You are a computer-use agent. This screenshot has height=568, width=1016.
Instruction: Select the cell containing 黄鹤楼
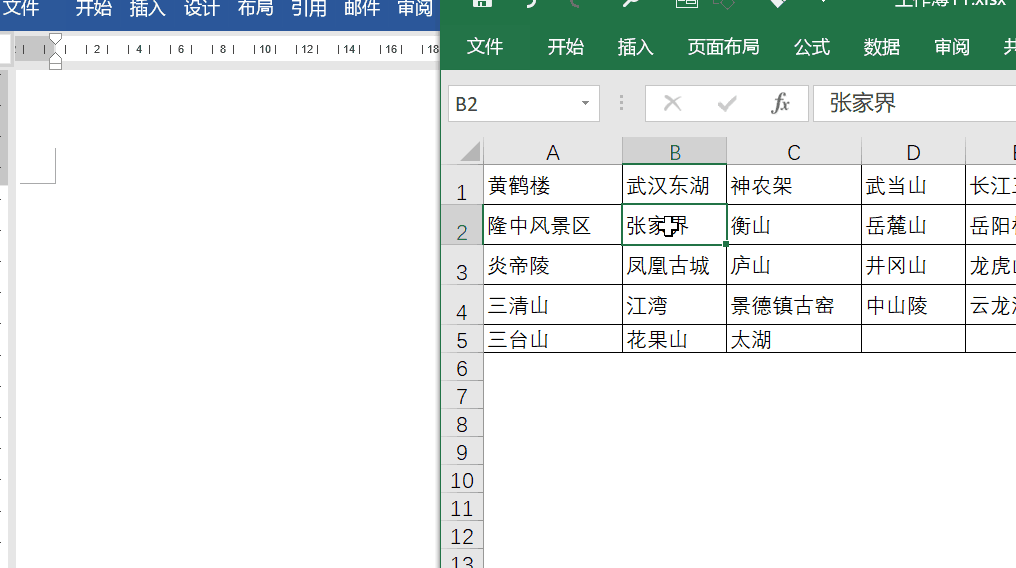point(553,185)
